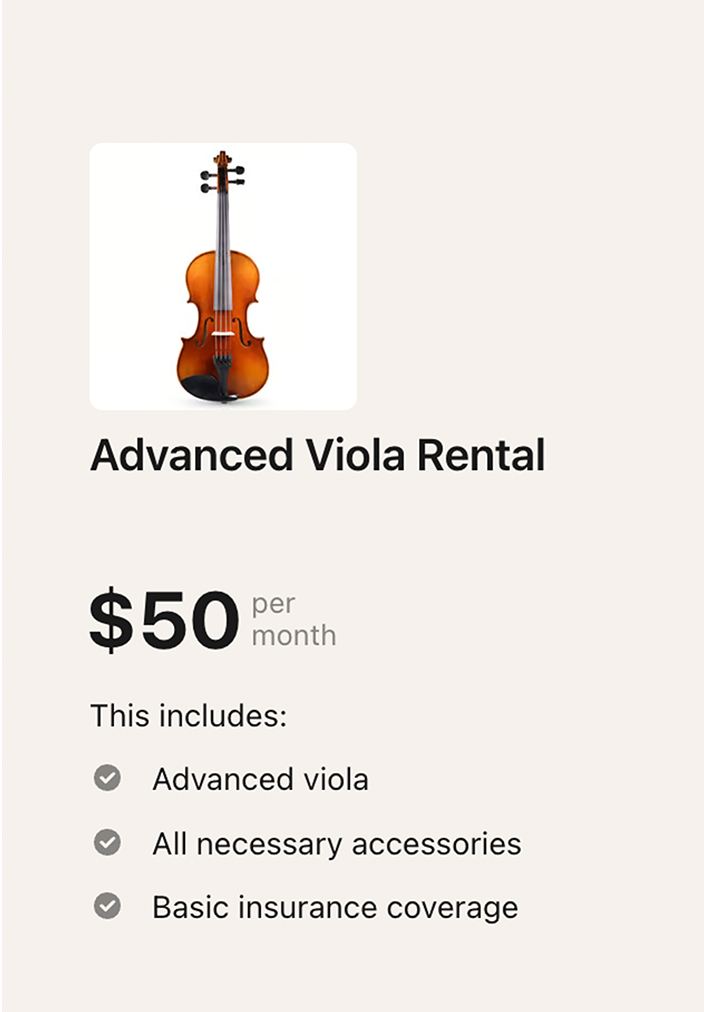704x1012 pixels.
Task: Click the $50 price amount
Action: coord(164,621)
